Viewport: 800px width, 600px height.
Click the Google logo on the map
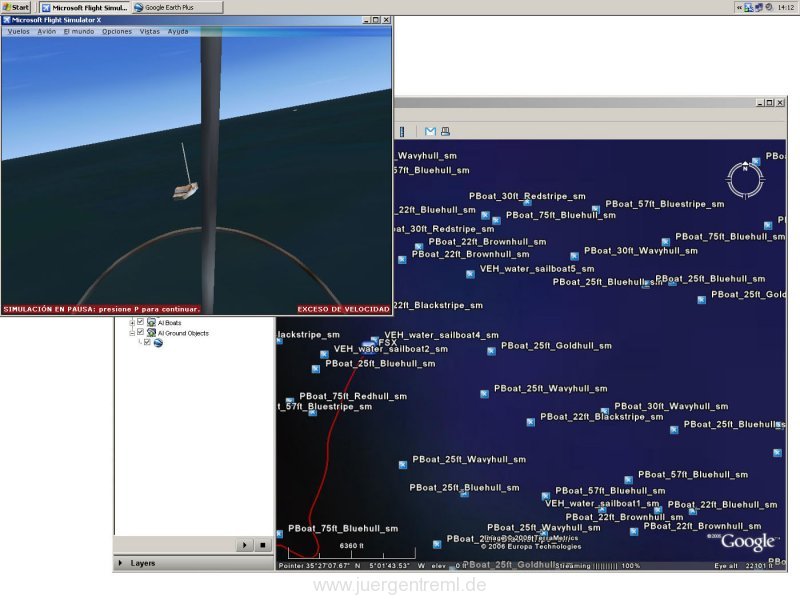747,541
